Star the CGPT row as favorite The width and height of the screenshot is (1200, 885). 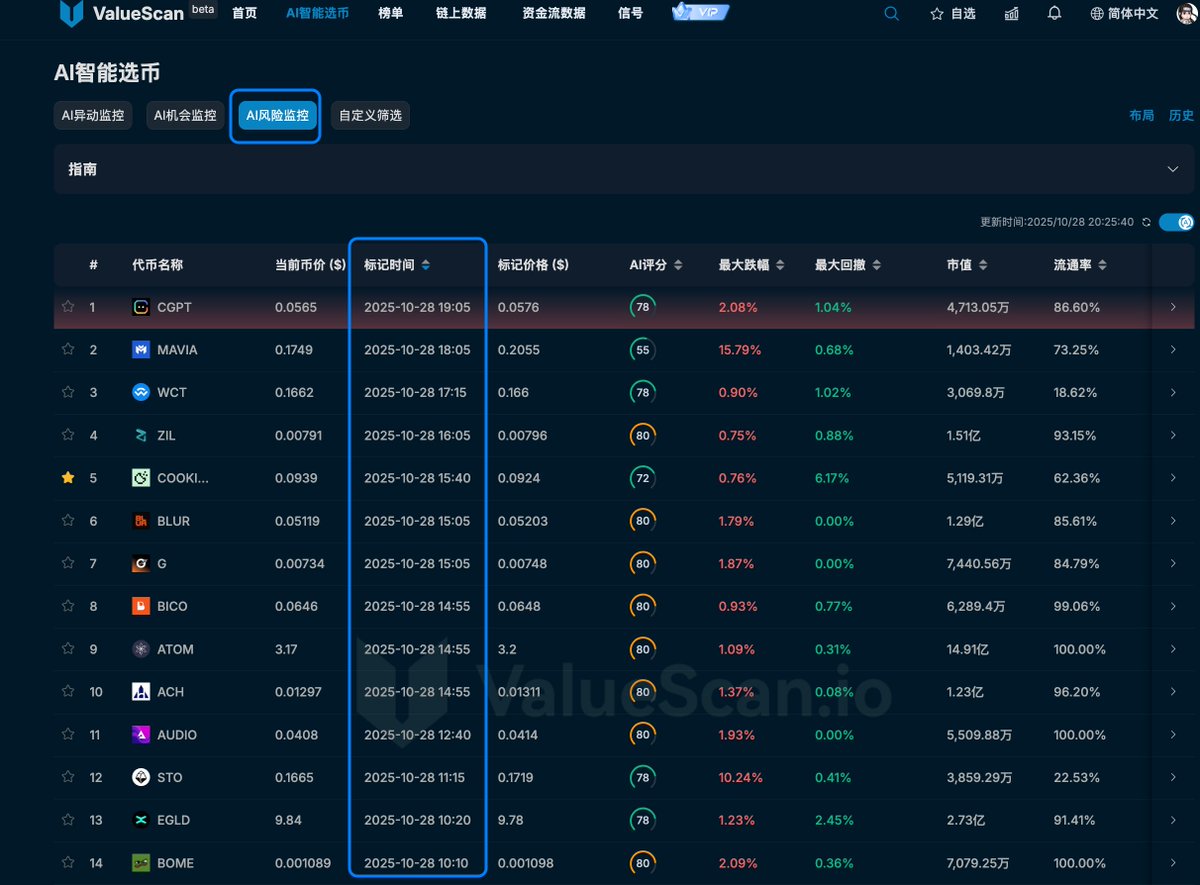coord(68,307)
